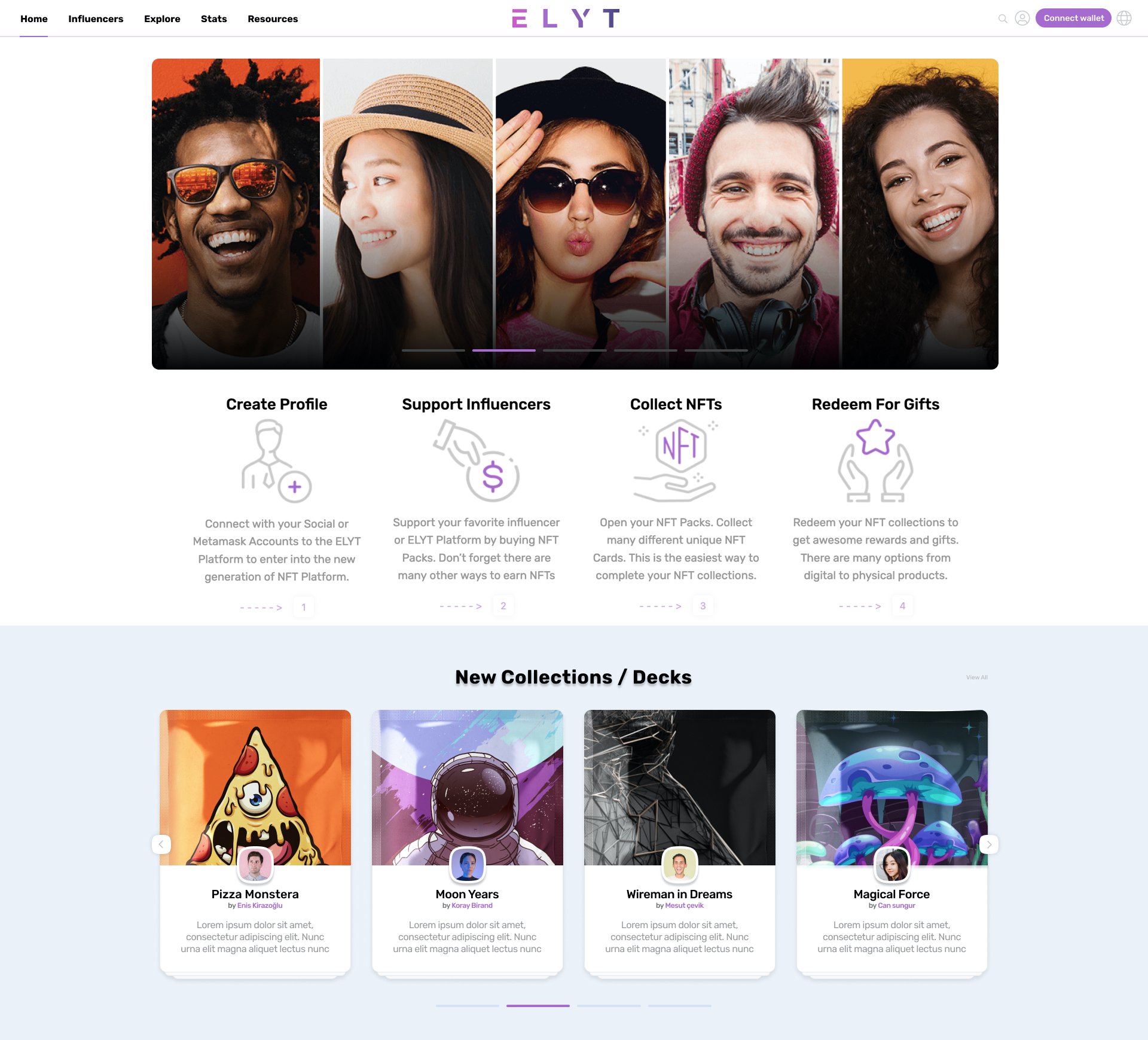Open the globe language selector

point(1124,19)
